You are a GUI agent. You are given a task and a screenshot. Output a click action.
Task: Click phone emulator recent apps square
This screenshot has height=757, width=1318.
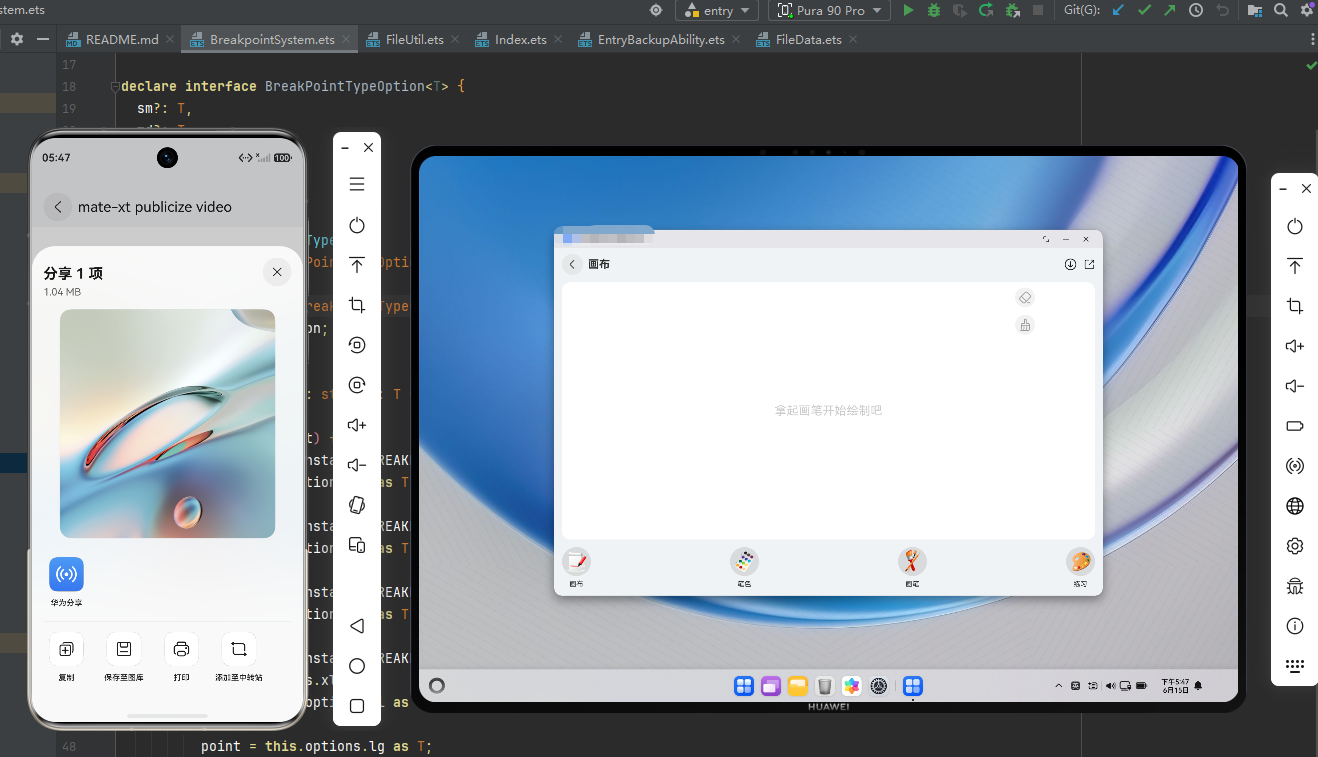[357, 706]
